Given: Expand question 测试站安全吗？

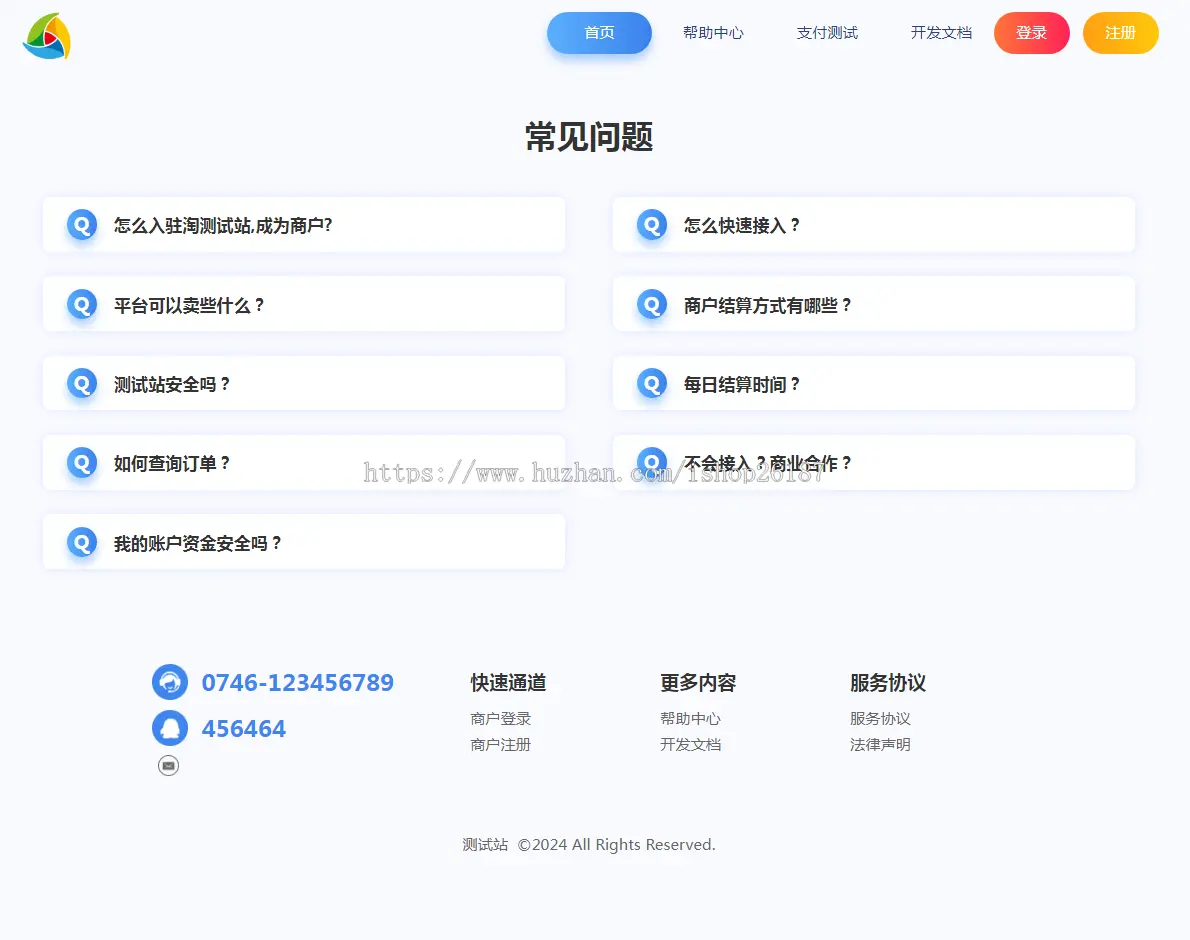Looking at the screenshot, I should (304, 383).
